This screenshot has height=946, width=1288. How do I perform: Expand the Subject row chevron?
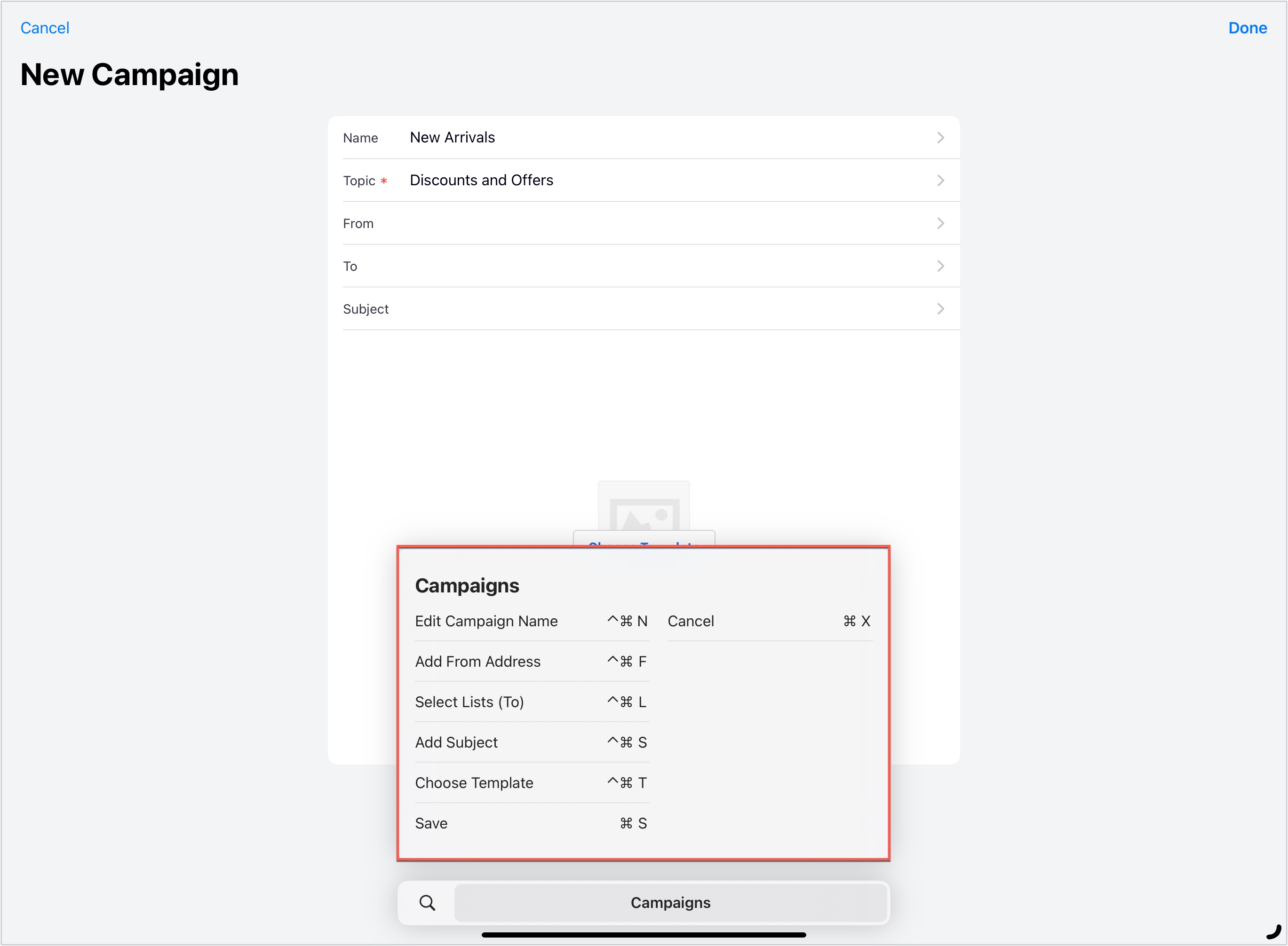[x=940, y=308]
